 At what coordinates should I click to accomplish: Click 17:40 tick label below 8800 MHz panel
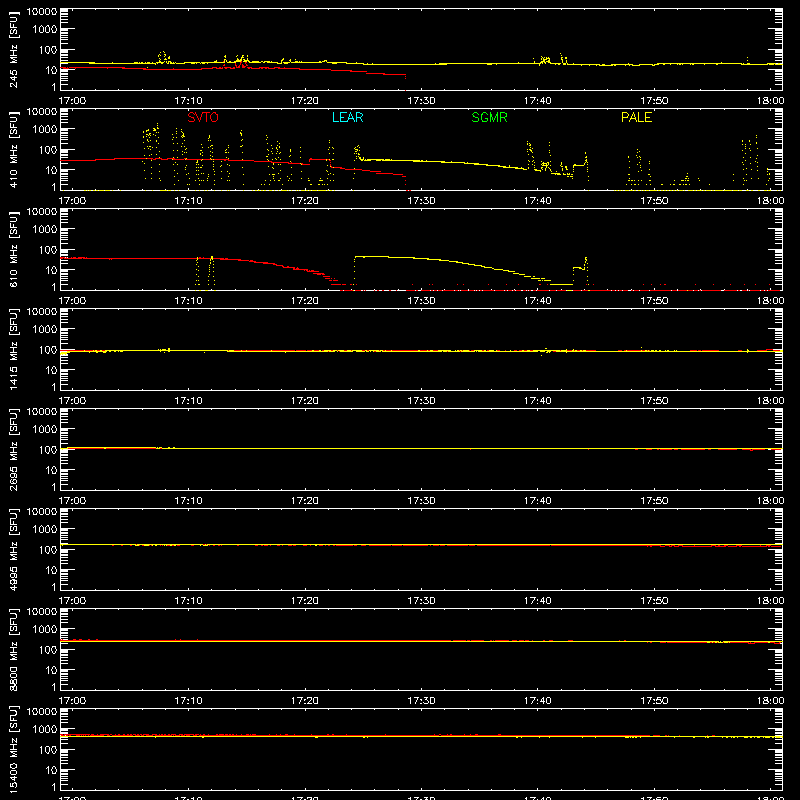(x=537, y=701)
